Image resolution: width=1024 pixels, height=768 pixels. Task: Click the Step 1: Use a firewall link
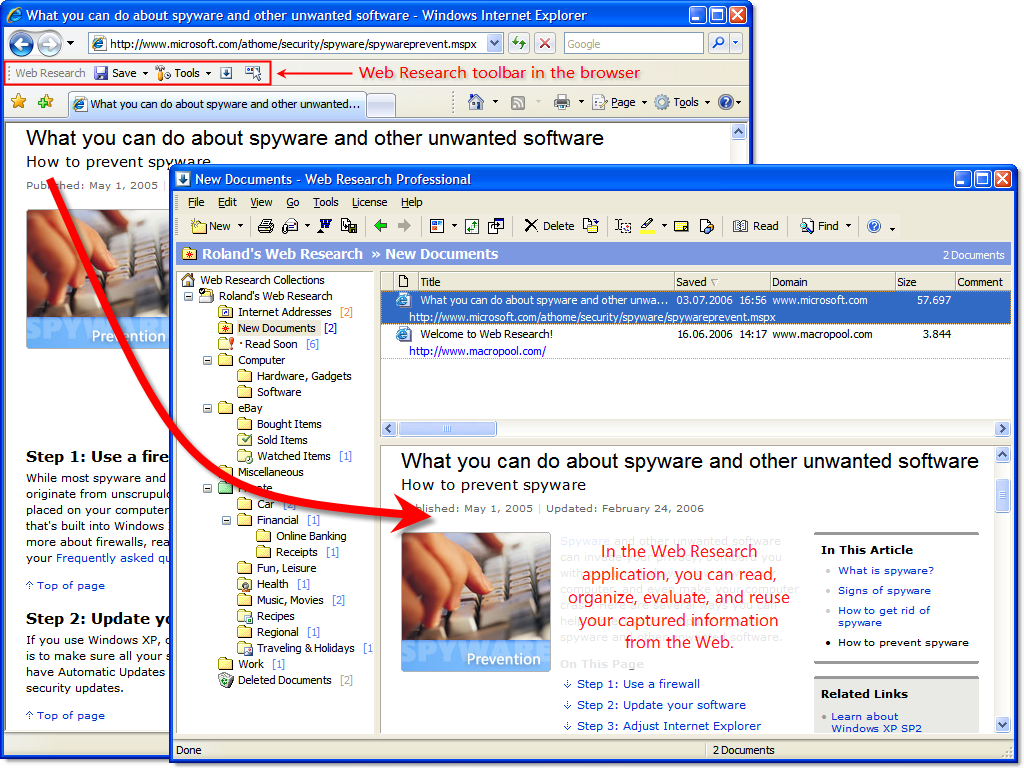638,684
